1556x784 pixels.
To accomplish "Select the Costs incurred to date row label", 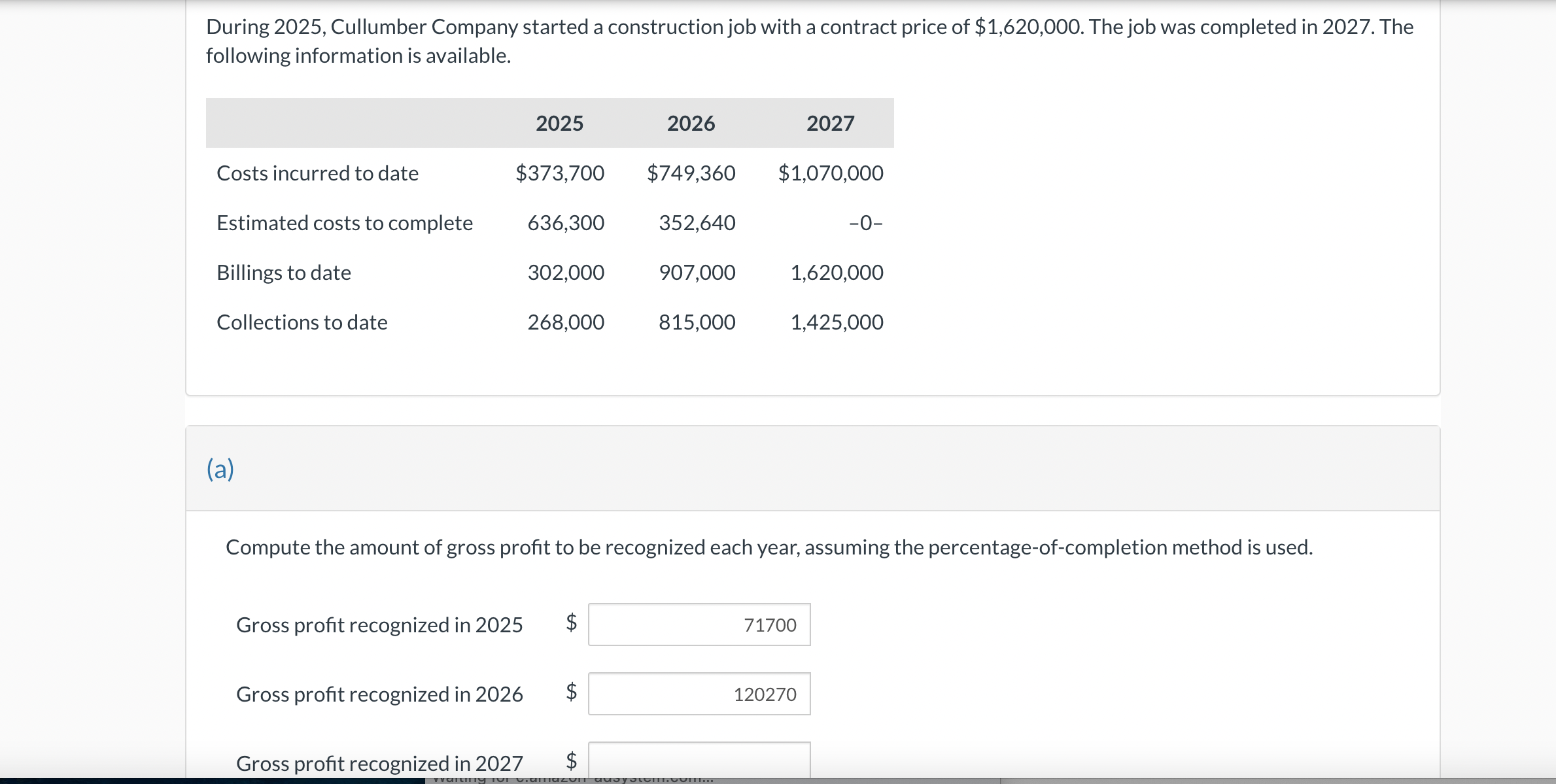I will pyautogui.click(x=317, y=173).
